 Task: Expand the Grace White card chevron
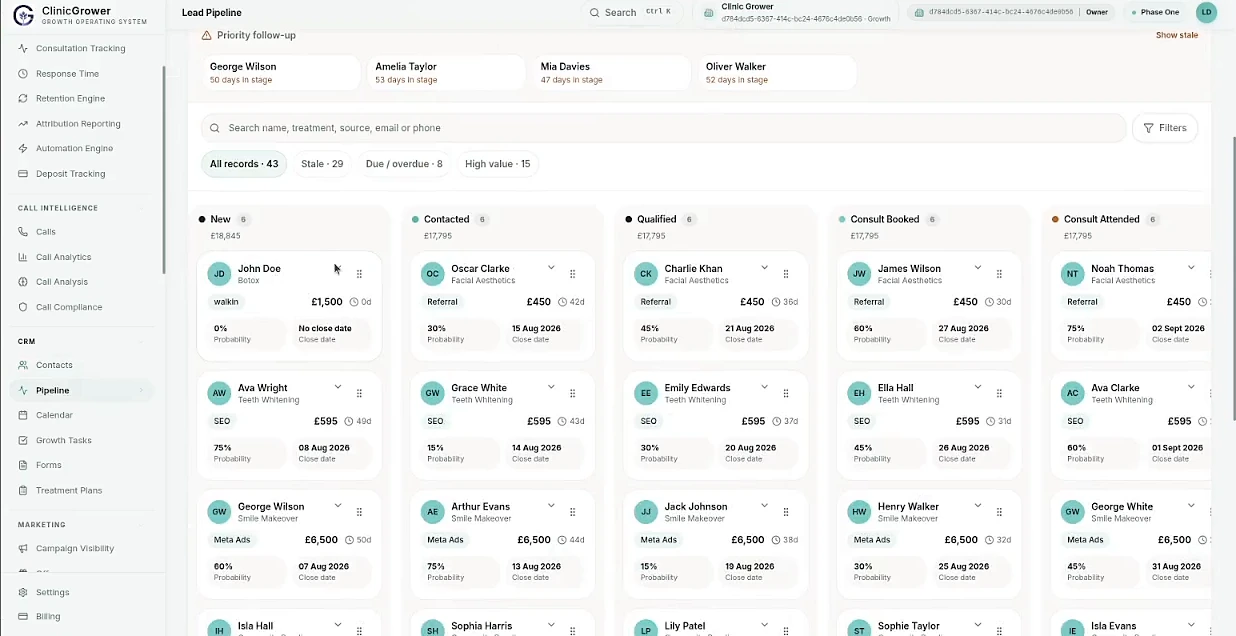551,387
